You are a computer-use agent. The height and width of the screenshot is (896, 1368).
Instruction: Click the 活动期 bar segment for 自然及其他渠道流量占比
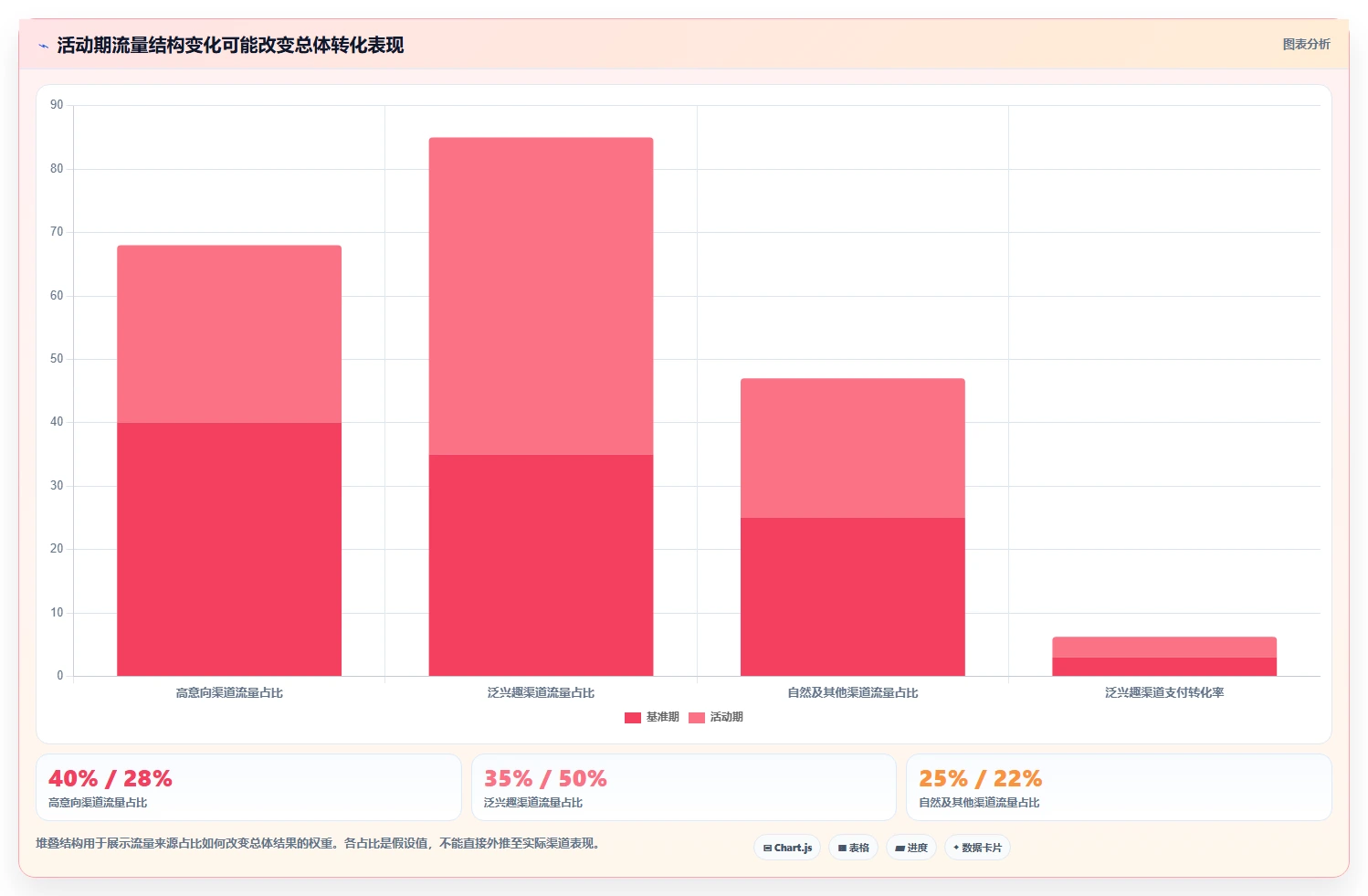tap(853, 448)
